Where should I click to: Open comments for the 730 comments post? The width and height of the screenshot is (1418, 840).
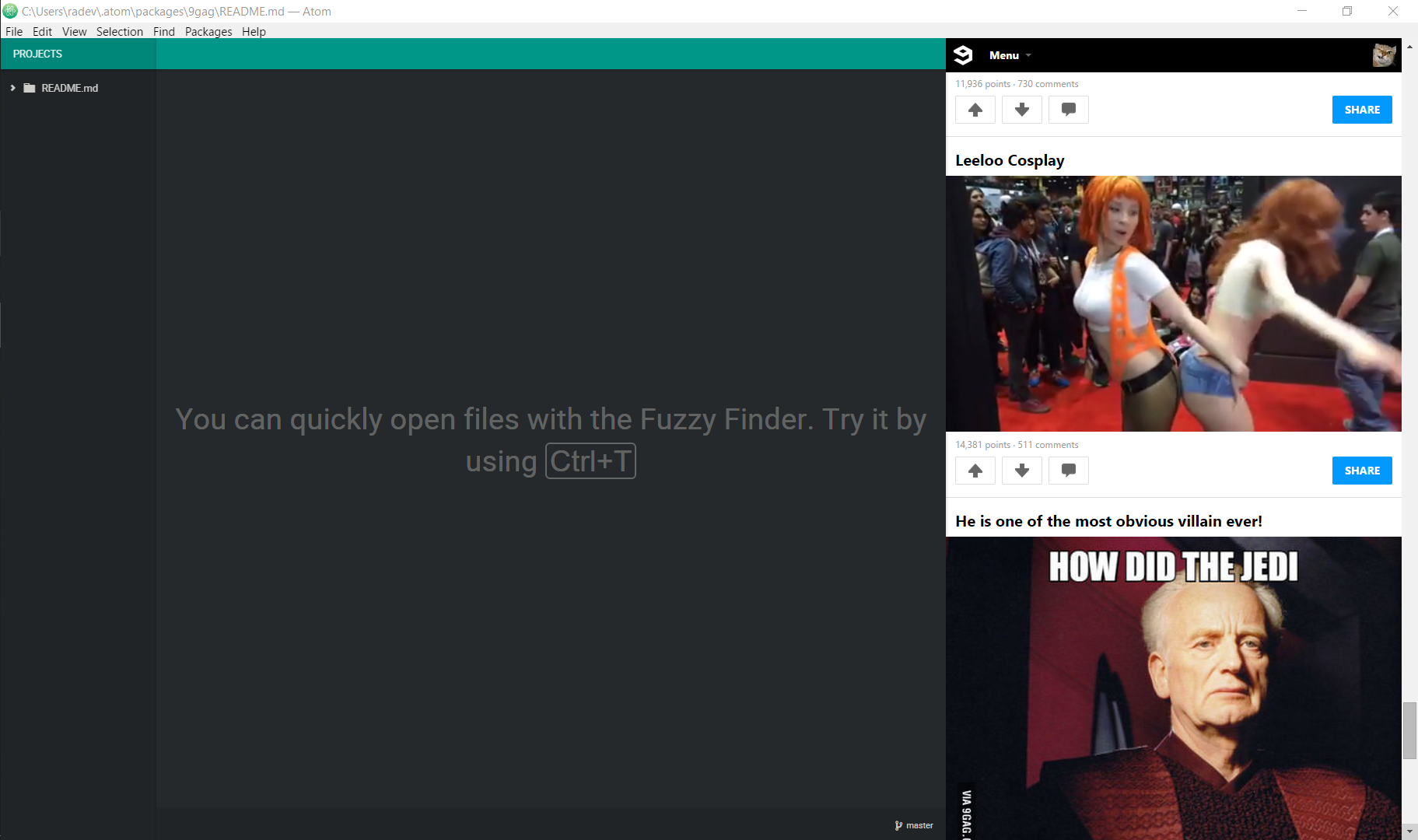click(x=1069, y=110)
